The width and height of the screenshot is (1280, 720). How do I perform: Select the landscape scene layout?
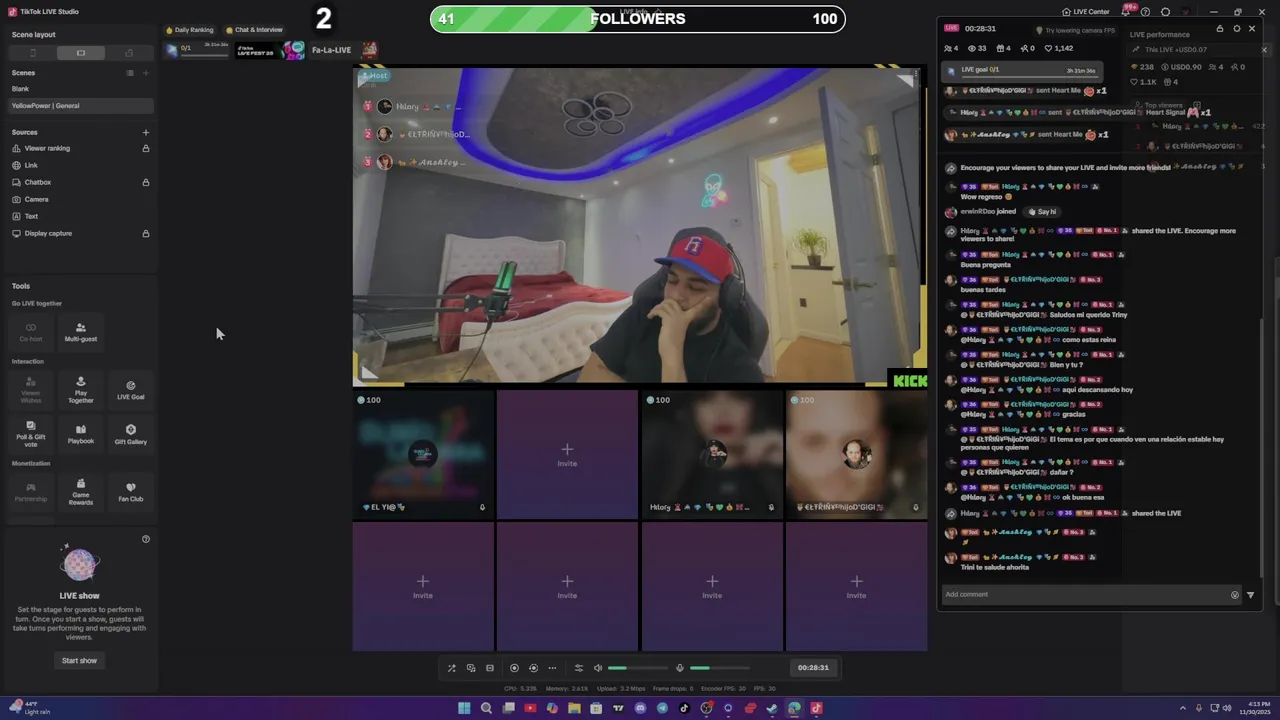click(x=81, y=53)
